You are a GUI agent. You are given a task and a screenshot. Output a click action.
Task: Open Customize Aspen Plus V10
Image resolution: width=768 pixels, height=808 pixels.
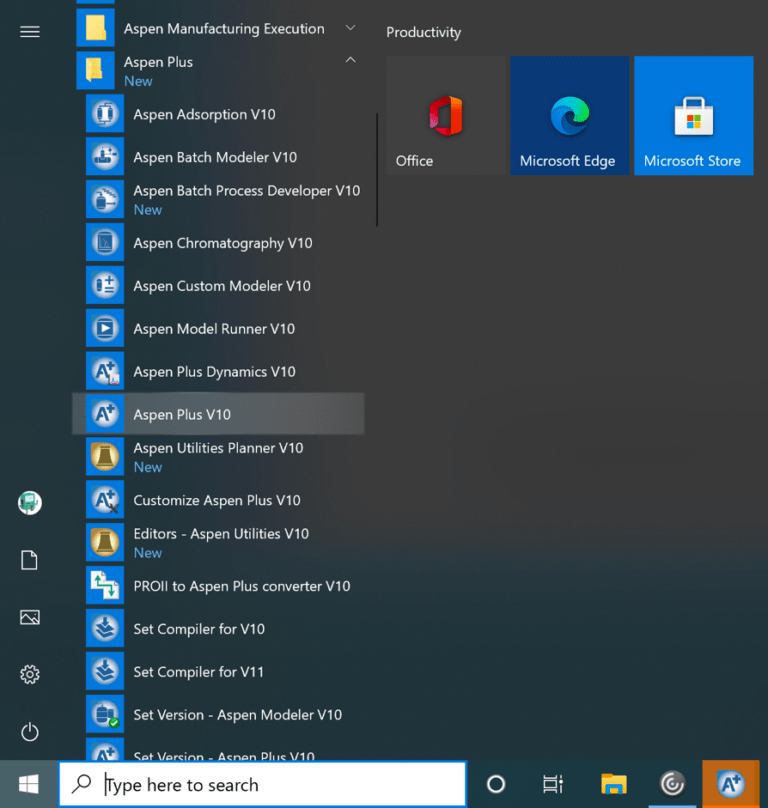tap(217, 500)
